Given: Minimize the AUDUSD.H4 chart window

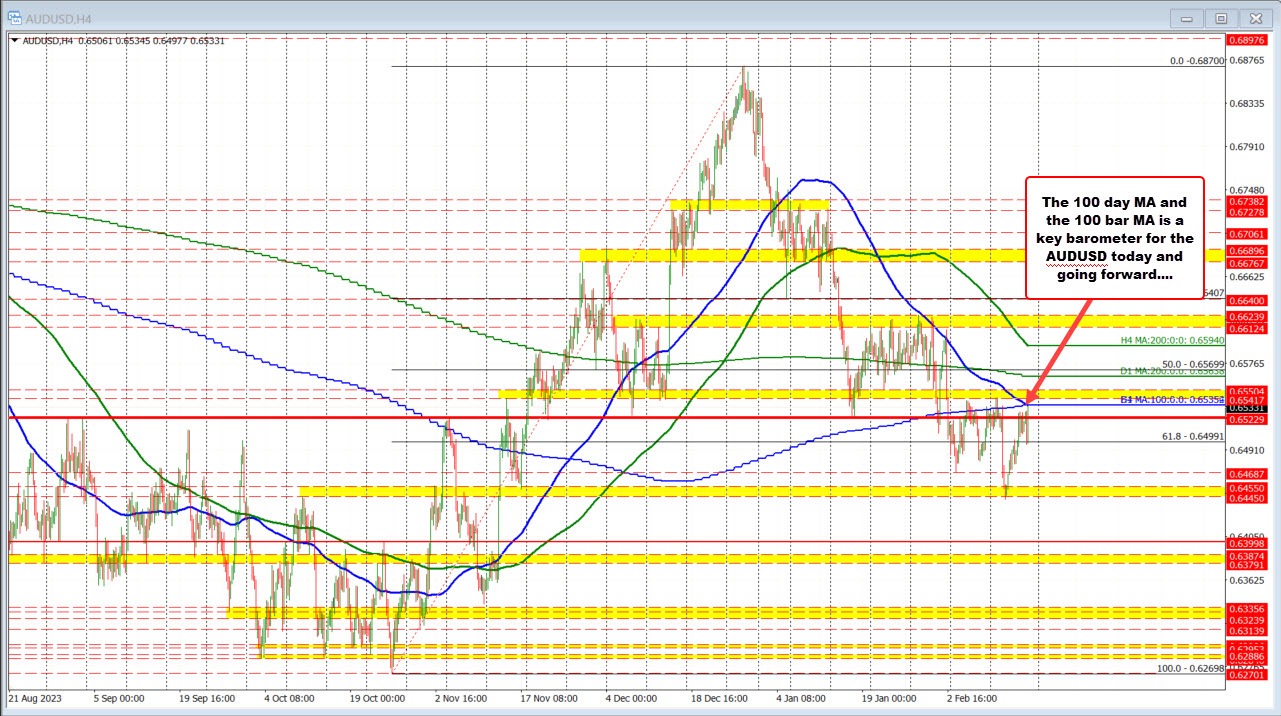Looking at the screenshot, I should click(x=1185, y=17).
